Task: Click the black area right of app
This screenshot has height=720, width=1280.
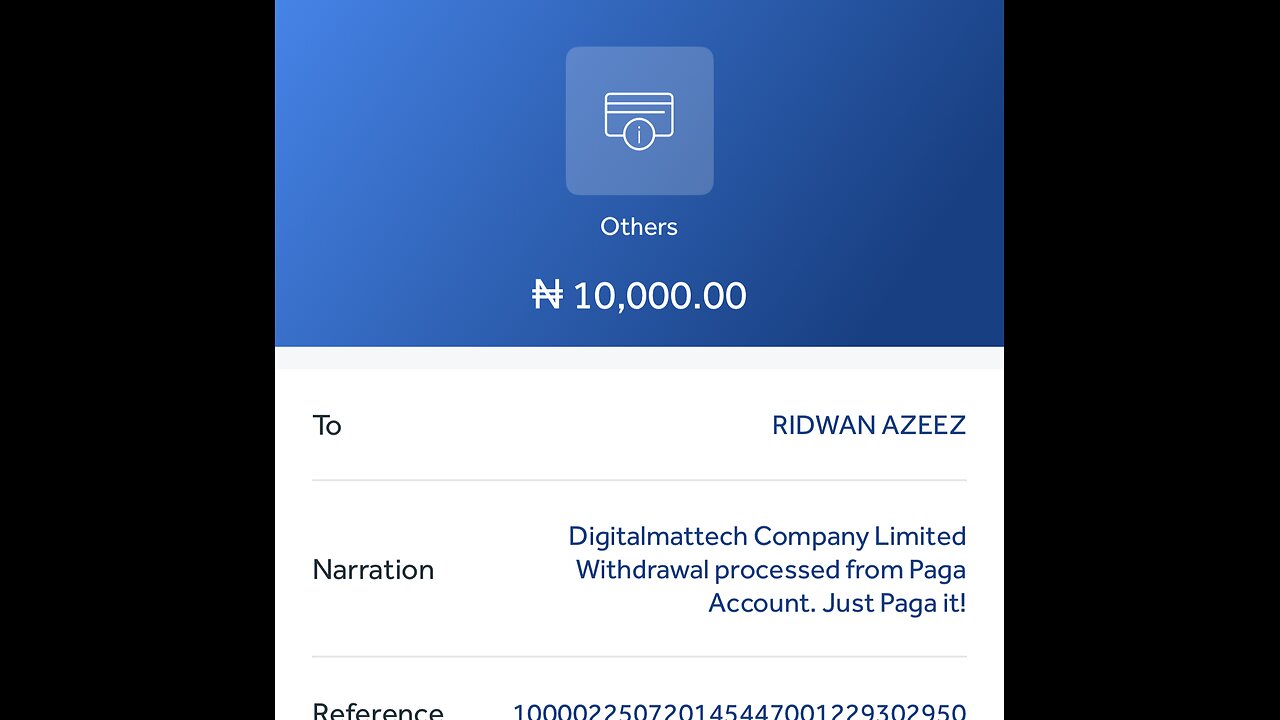Action: click(x=1142, y=360)
